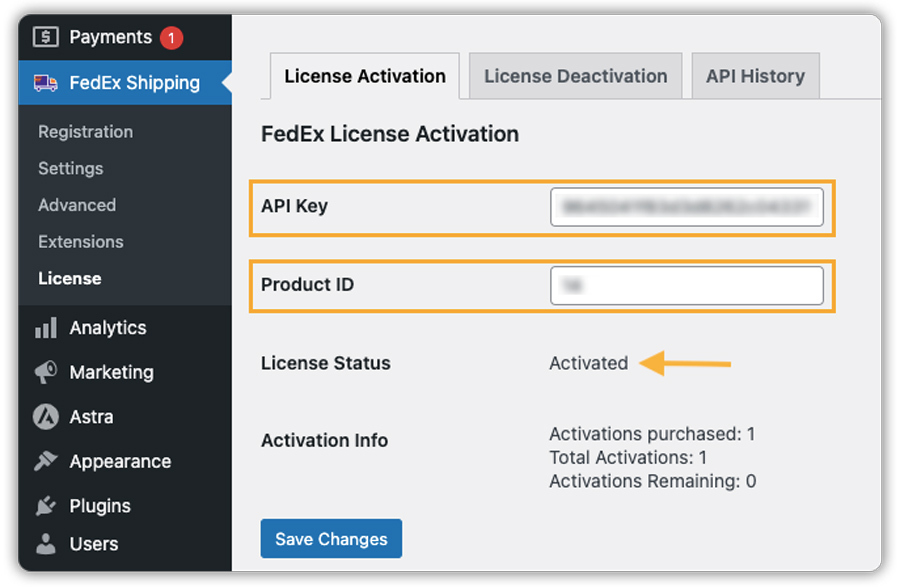Click the FedEx Shipping truck icon
This screenshot has width=900, height=587.
[x=46, y=83]
